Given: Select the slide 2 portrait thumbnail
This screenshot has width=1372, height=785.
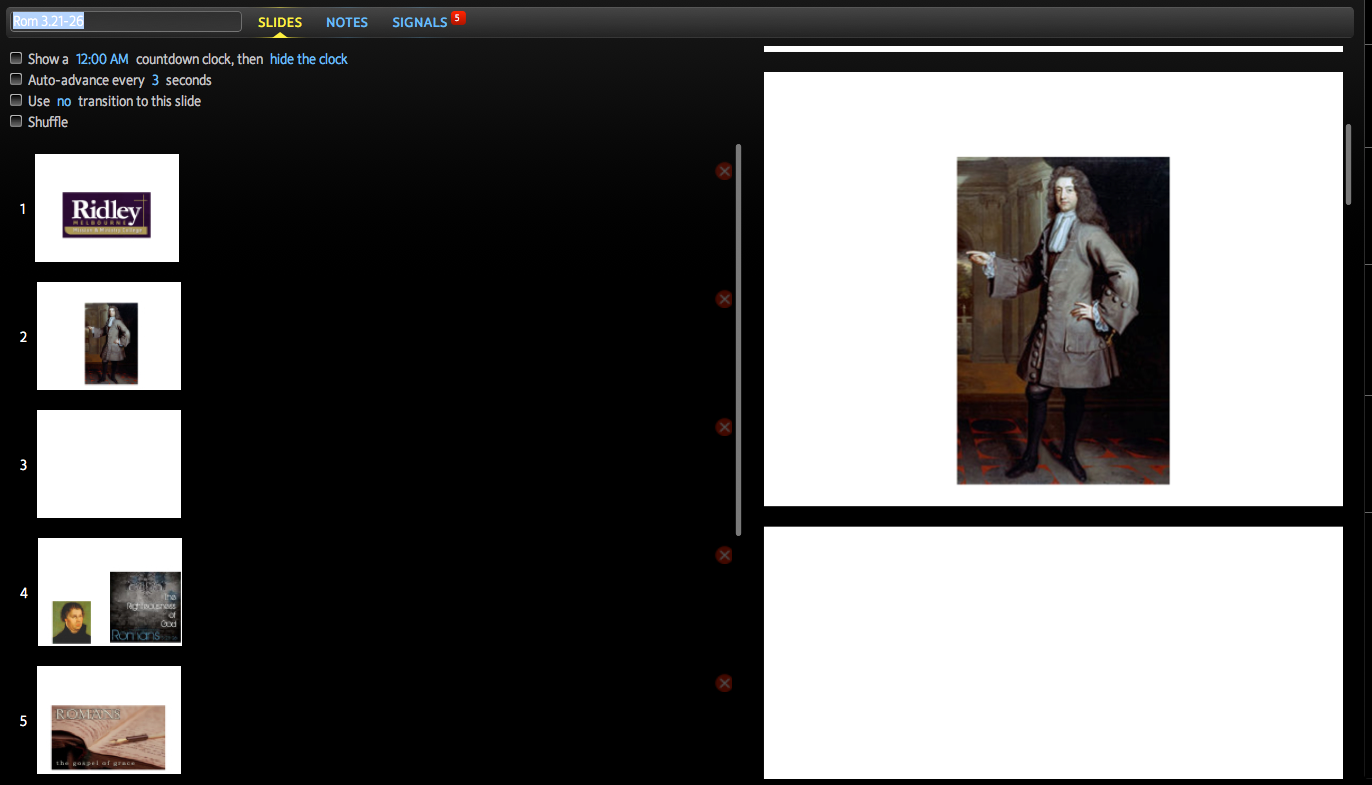Looking at the screenshot, I should tap(109, 336).
